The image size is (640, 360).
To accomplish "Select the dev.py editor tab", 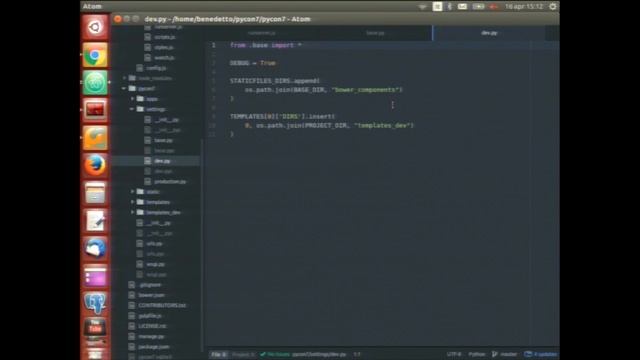I will click(x=489, y=33).
